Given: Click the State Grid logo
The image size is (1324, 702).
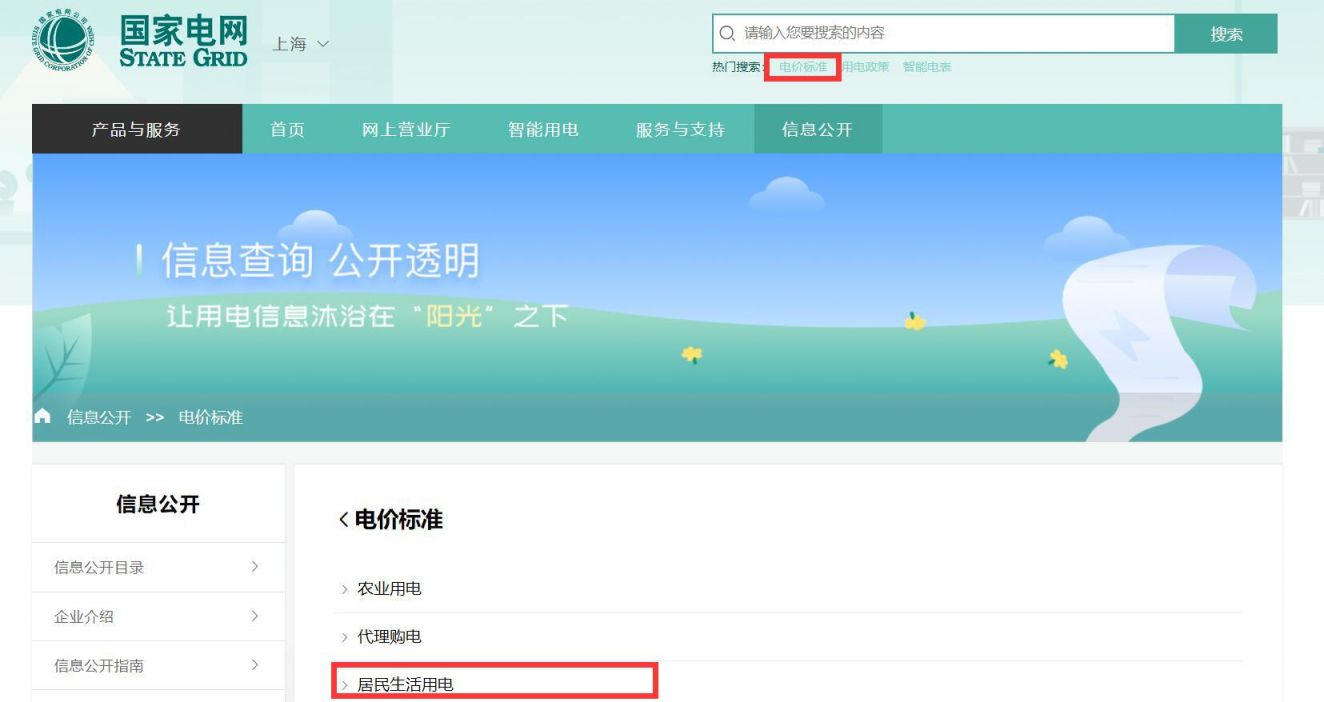Looking at the screenshot, I should point(63,38).
